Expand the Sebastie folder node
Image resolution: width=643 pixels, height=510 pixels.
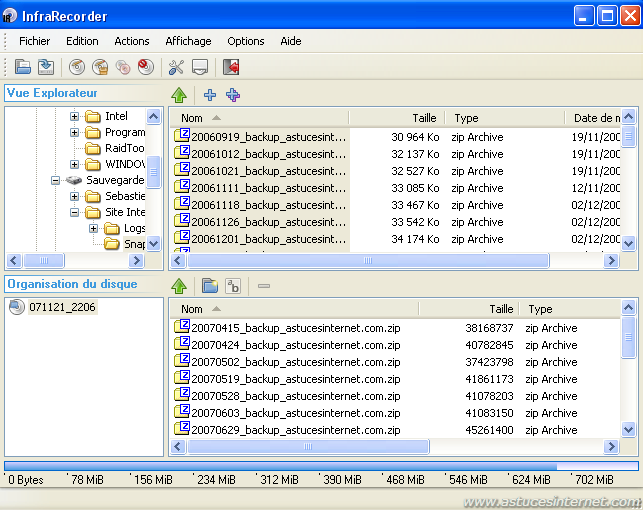[x=74, y=196]
